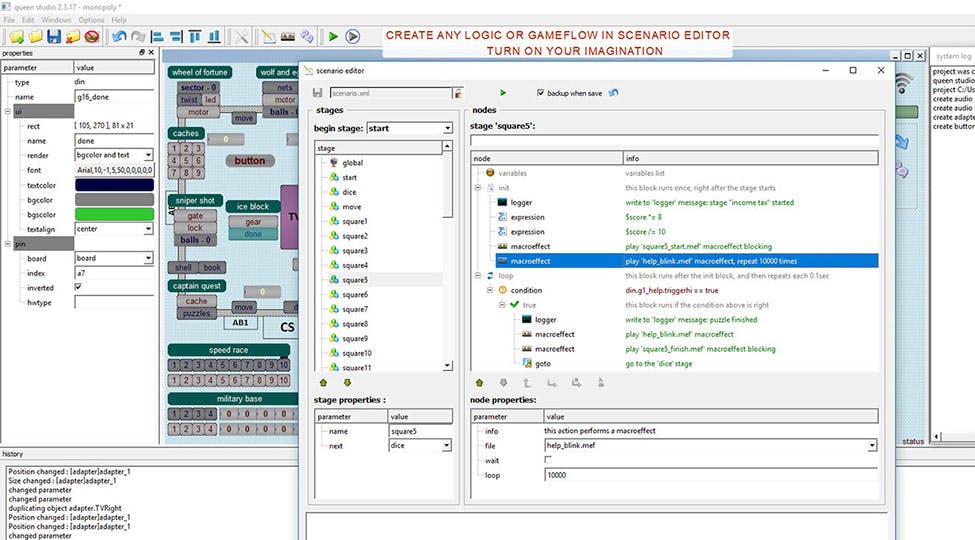Click the gray 'button' widget on canvas

[250, 161]
